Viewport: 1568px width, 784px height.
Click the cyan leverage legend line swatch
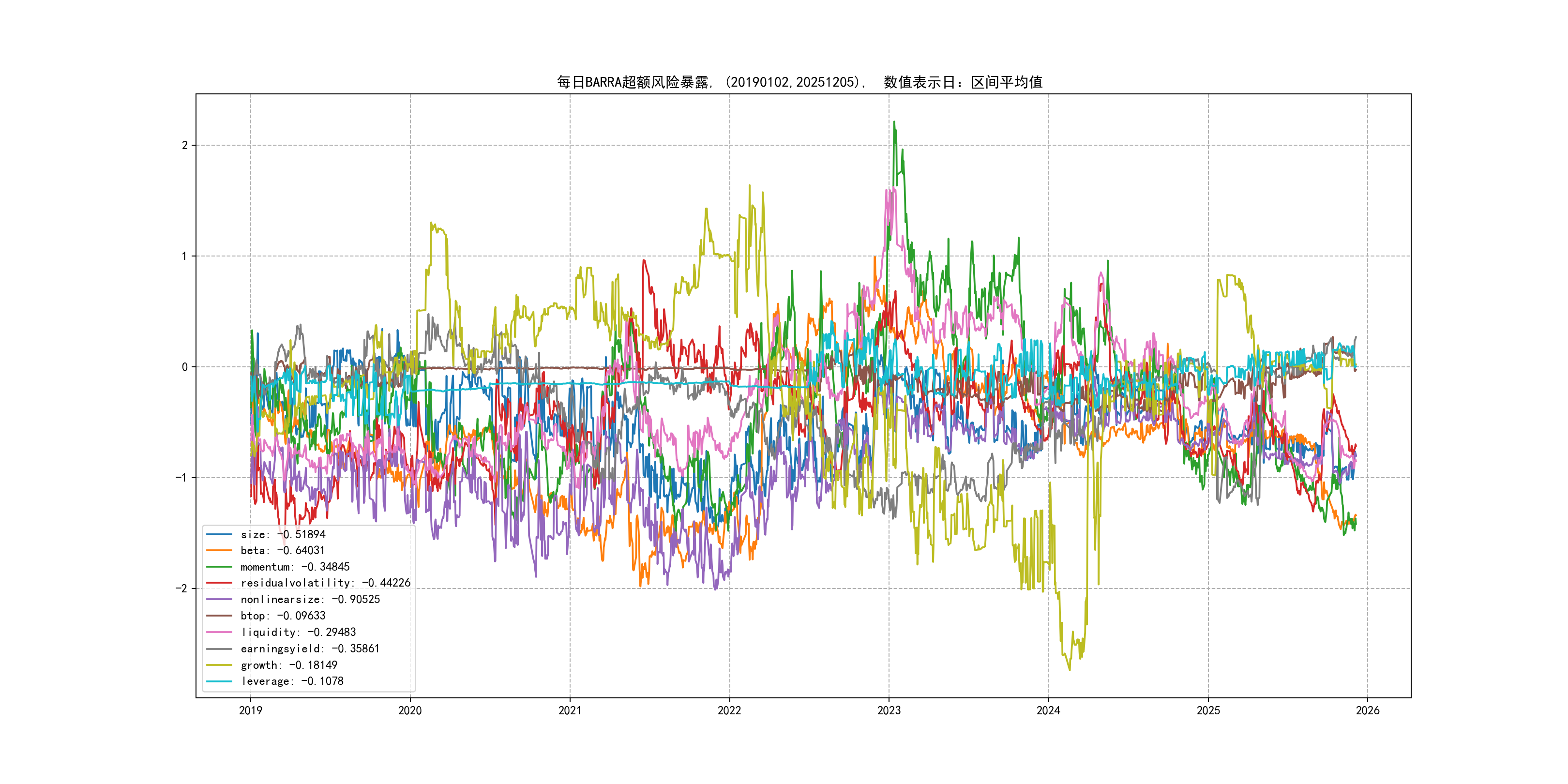[x=219, y=681]
